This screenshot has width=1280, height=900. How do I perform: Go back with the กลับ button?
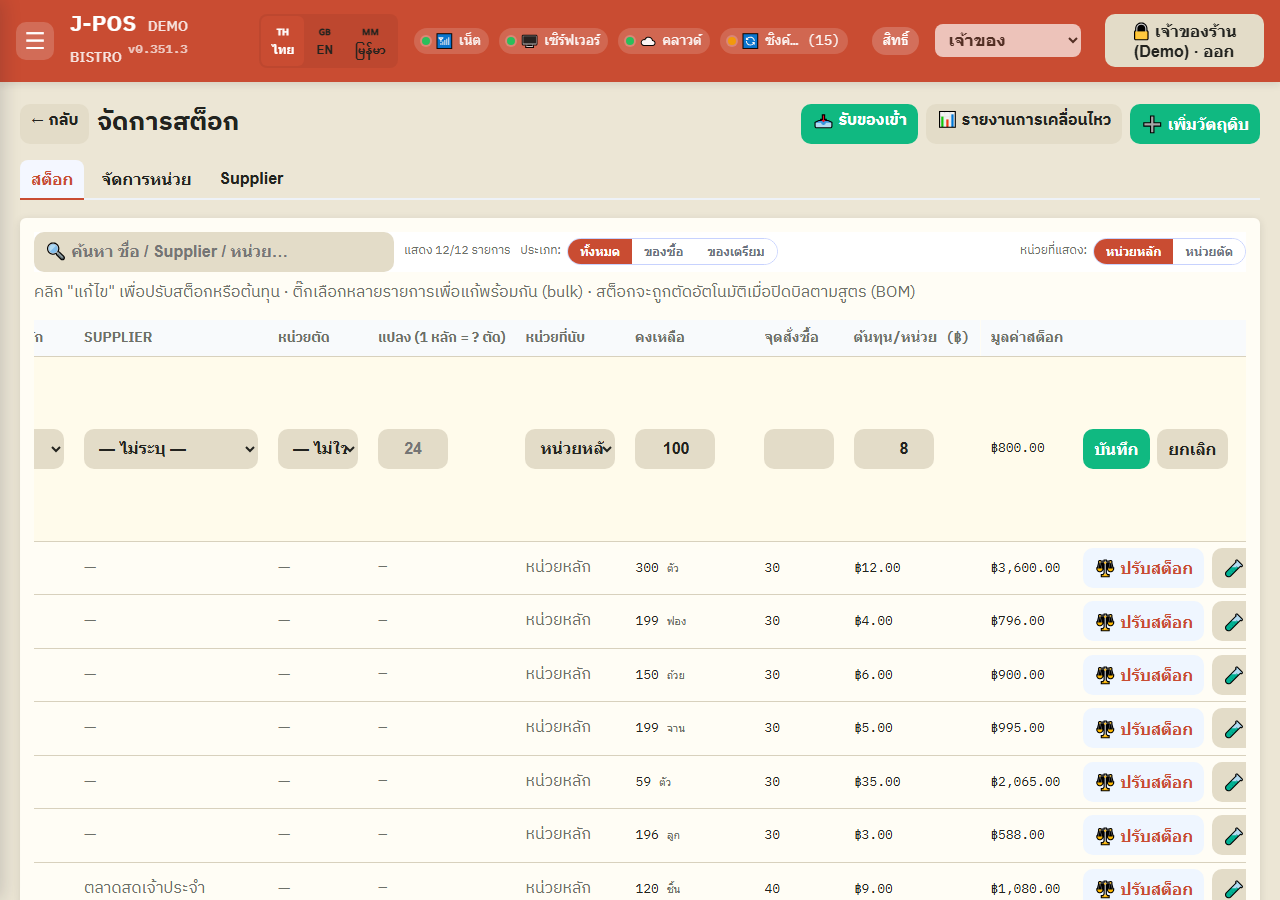pos(54,124)
